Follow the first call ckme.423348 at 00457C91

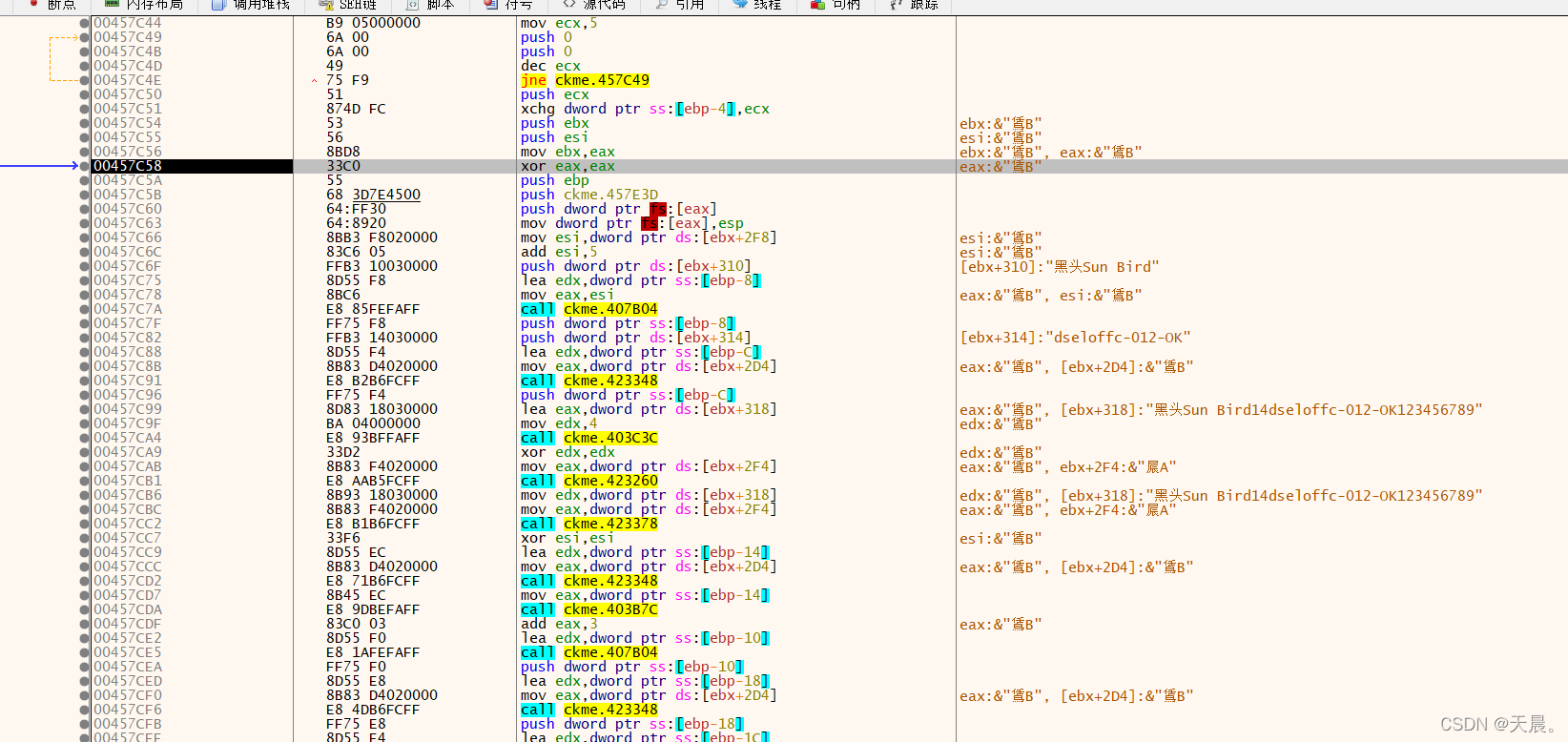tap(588, 381)
